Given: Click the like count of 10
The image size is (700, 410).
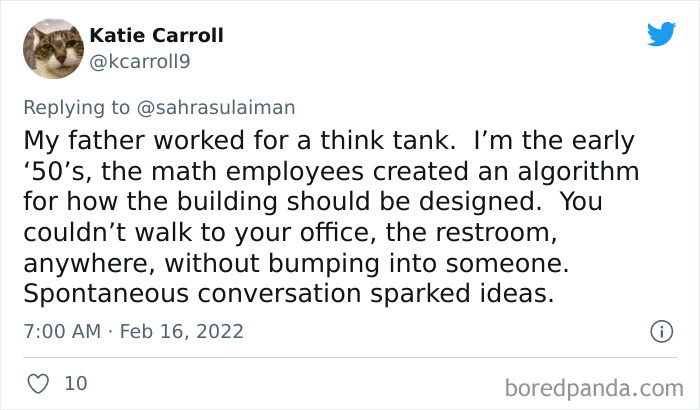Looking at the screenshot, I should pyautogui.click(x=75, y=384).
